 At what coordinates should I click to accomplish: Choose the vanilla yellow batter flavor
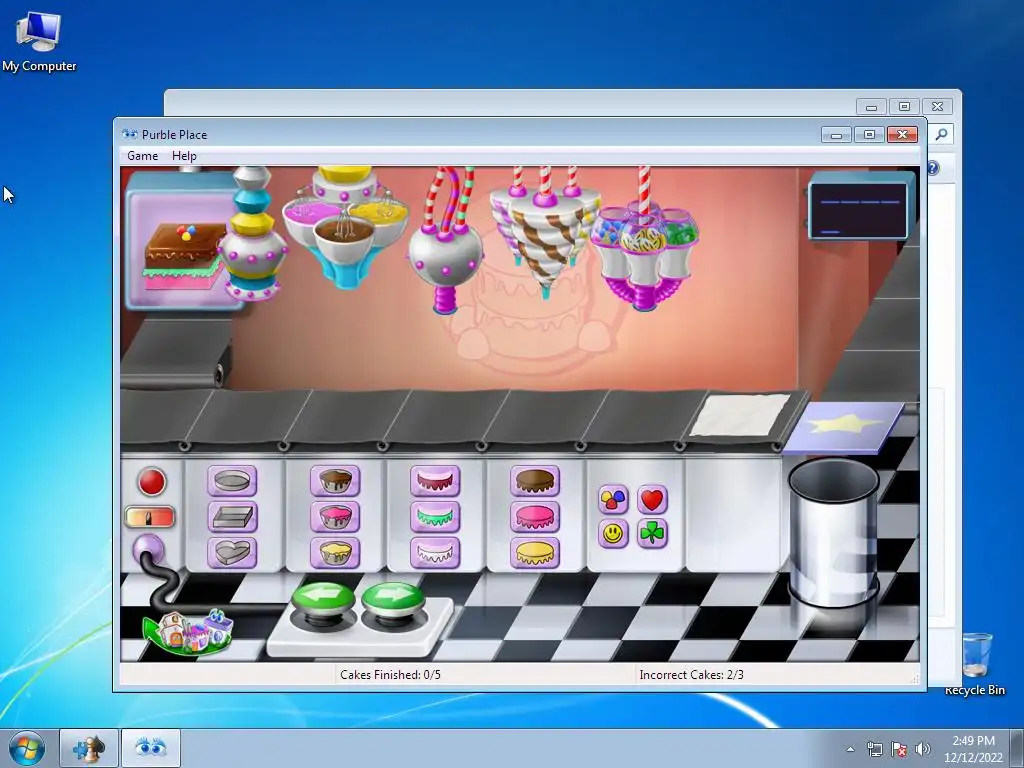click(x=335, y=552)
